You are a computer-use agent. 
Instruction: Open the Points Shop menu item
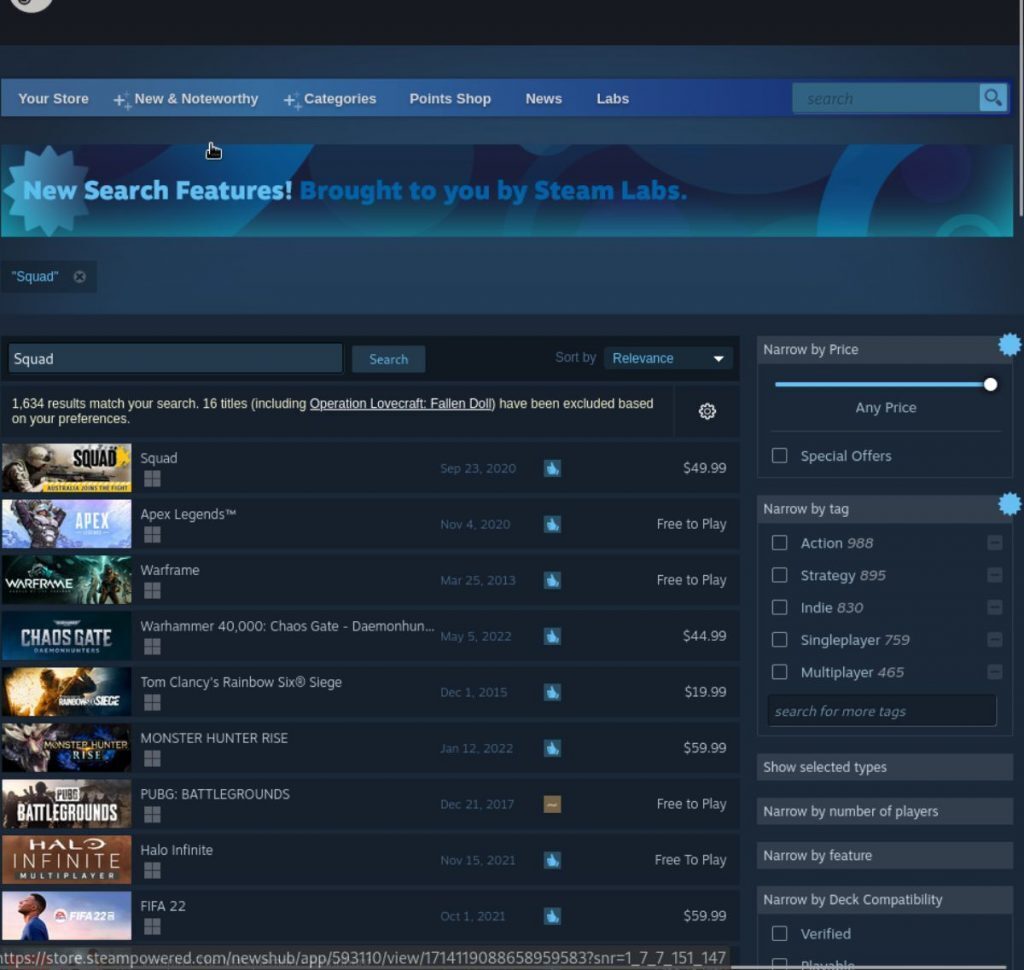(450, 98)
